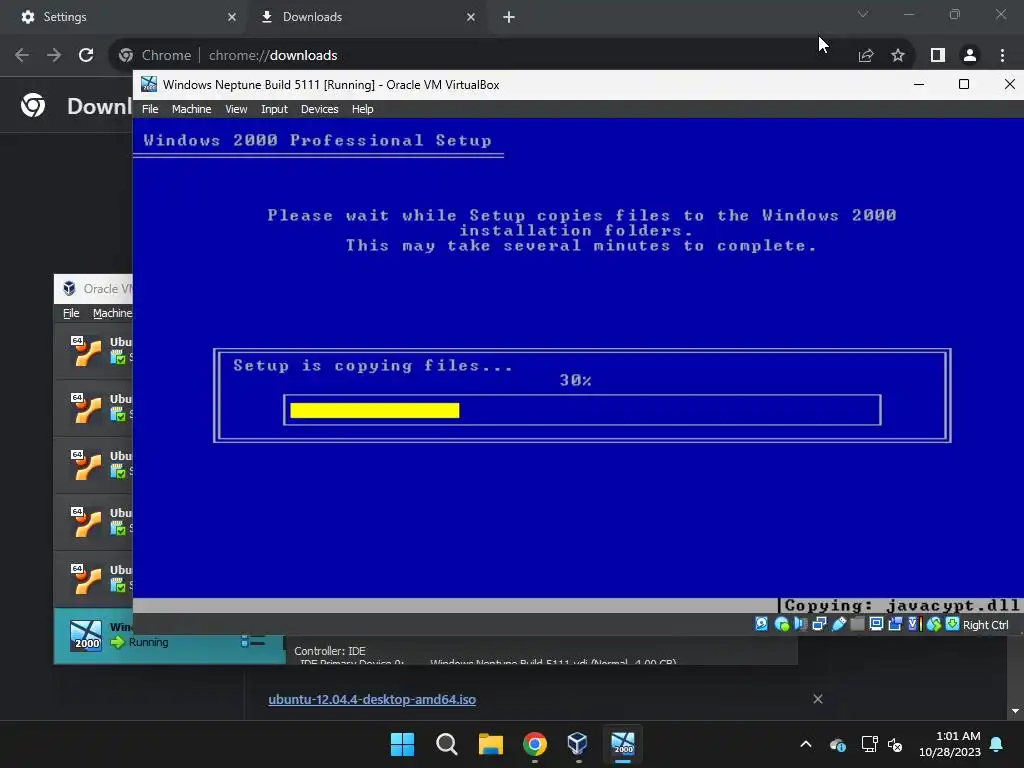Click the CPU virtualization indicator in VM status bar
1024x768 pixels.
coord(915,624)
